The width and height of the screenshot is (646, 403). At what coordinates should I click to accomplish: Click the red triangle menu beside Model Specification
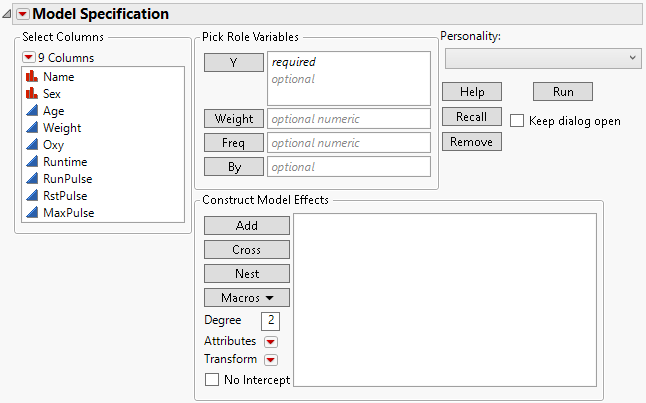tap(23, 15)
